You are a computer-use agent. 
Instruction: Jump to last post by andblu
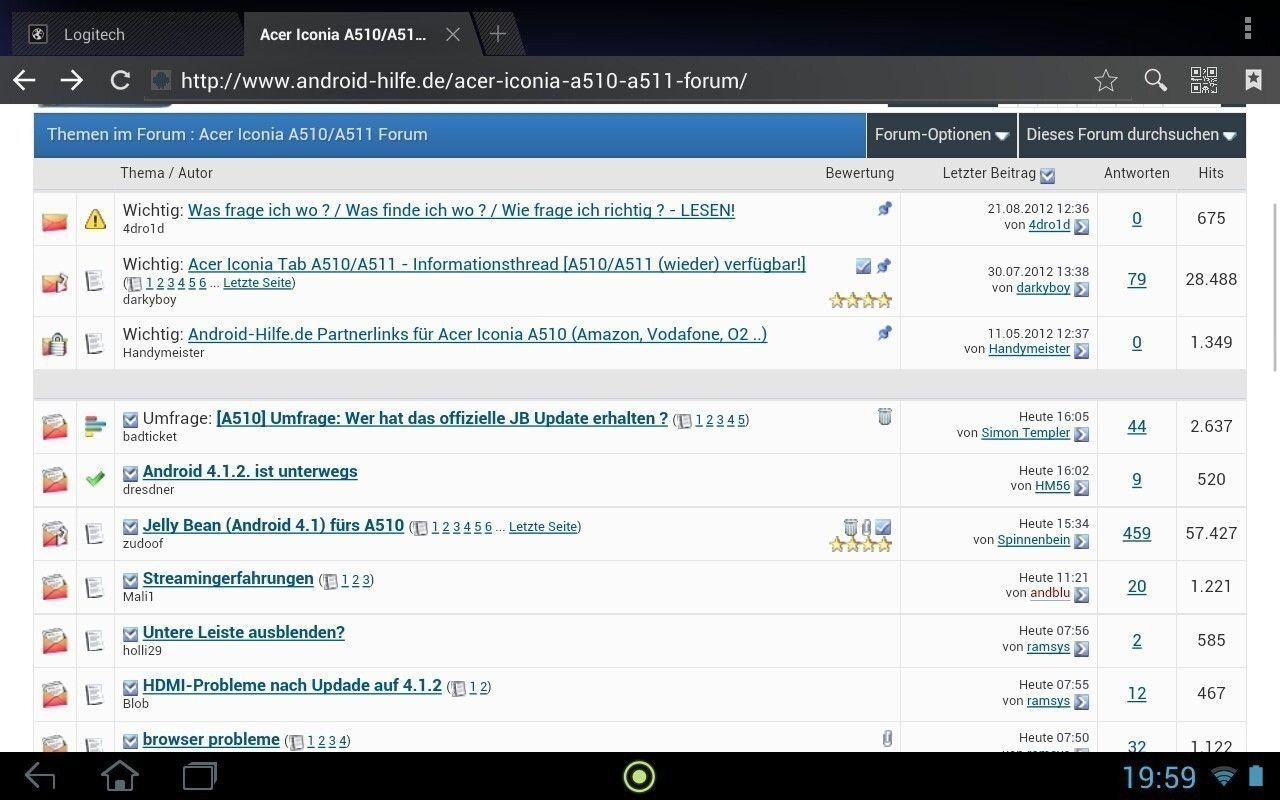click(x=1081, y=595)
